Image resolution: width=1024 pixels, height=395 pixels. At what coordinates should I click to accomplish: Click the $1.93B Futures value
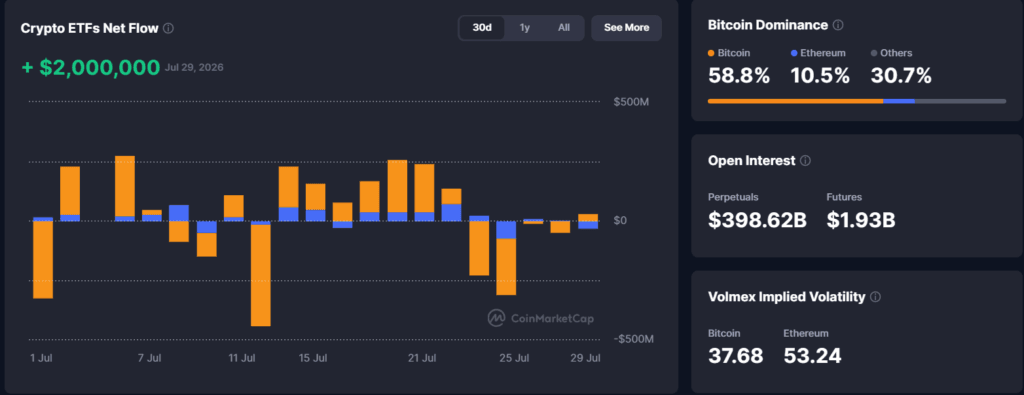coord(861,221)
